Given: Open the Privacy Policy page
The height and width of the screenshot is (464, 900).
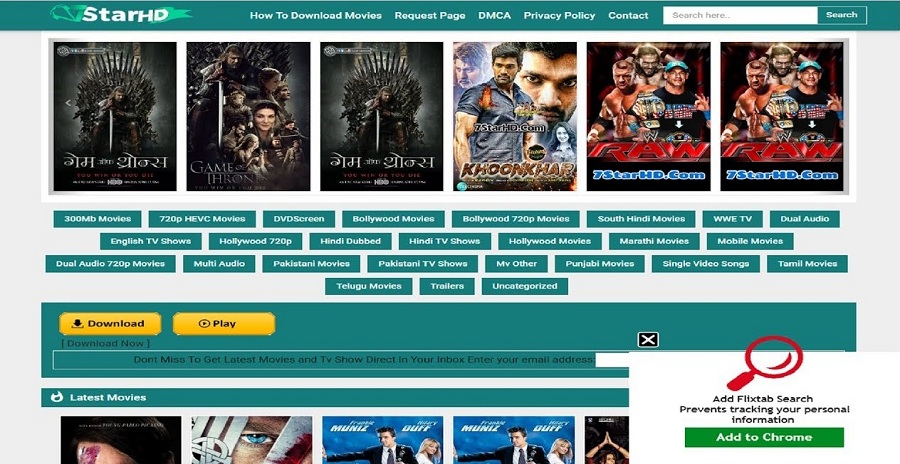Looking at the screenshot, I should click(559, 16).
